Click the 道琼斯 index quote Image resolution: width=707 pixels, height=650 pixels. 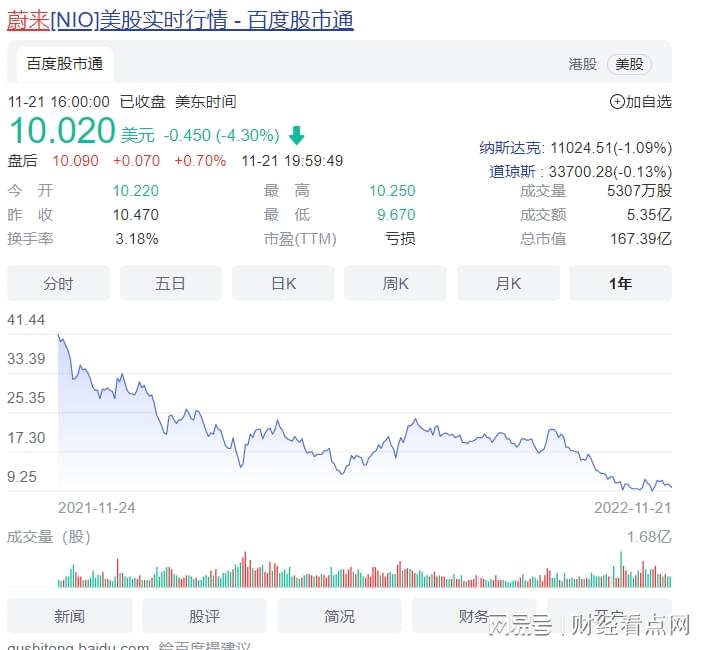(580, 172)
